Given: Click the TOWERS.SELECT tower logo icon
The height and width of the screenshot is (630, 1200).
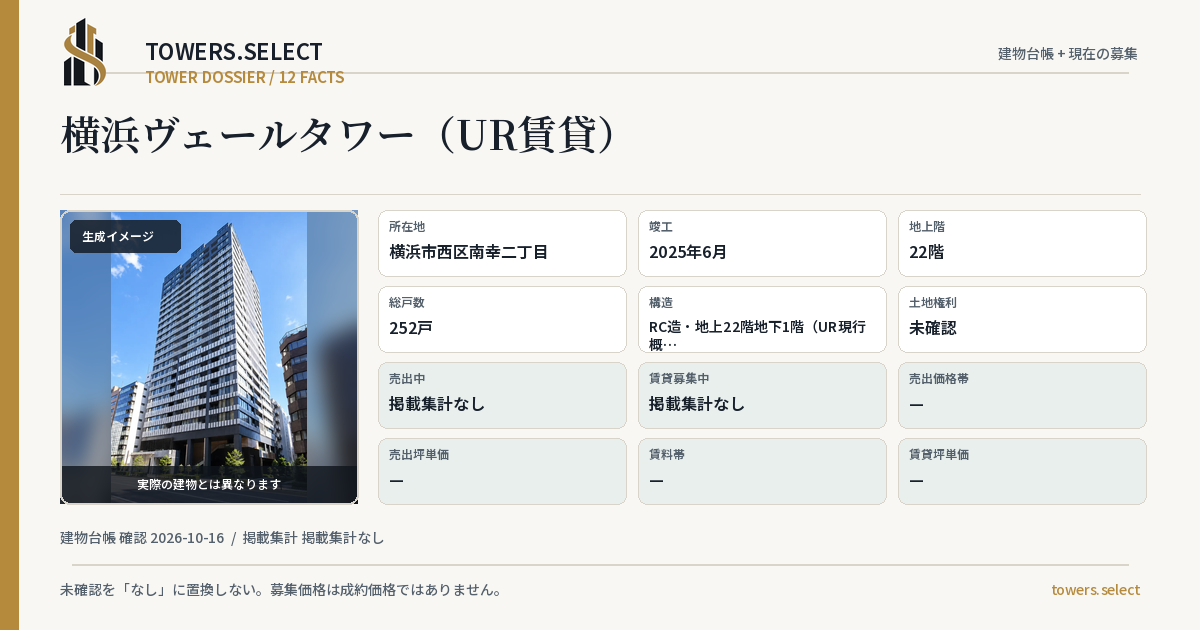Looking at the screenshot, I should click(85, 52).
